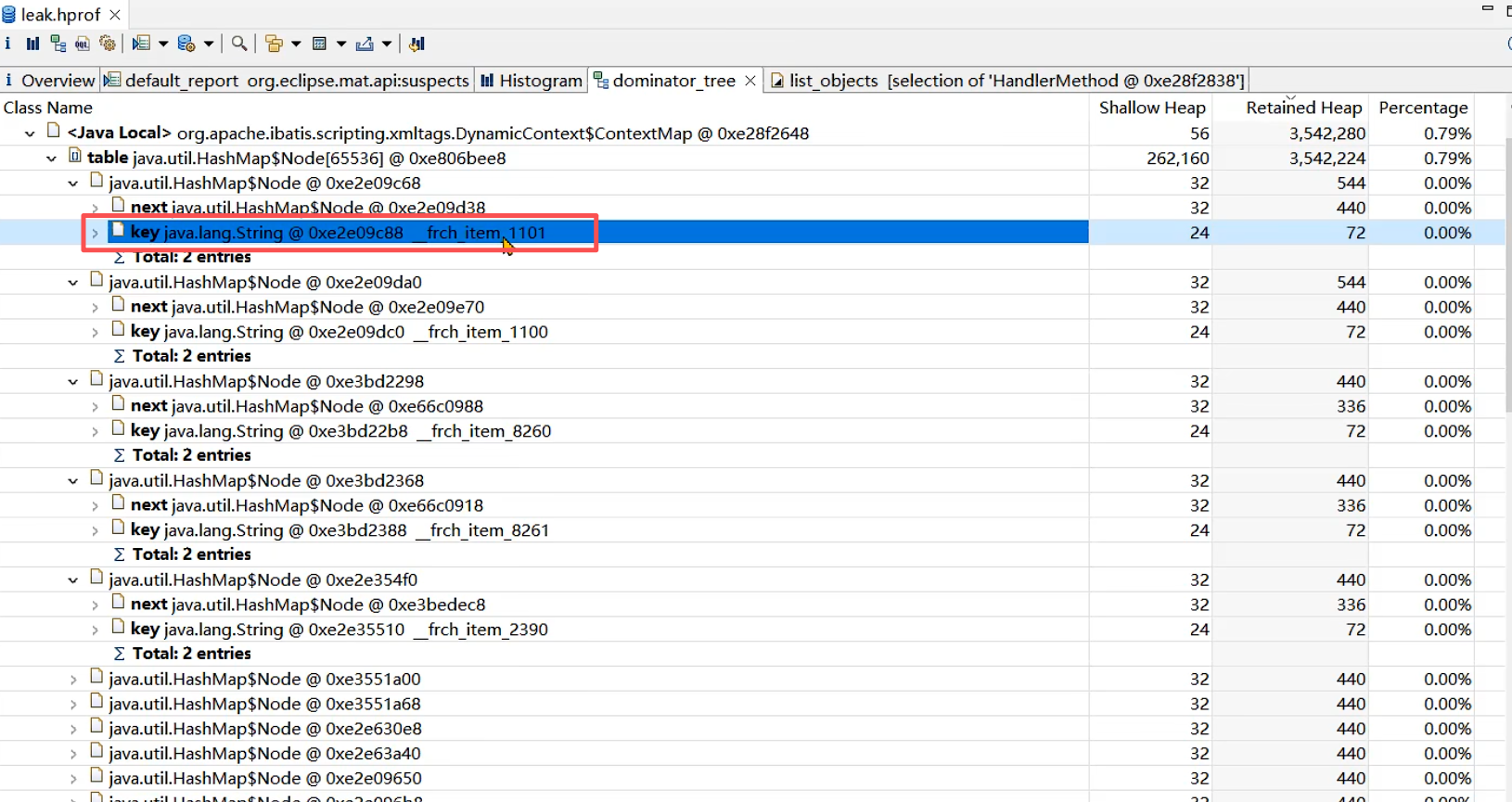This screenshot has height=802, width=1512.
Task: Click retained heap value 3,542,280
Action: tap(1326, 134)
